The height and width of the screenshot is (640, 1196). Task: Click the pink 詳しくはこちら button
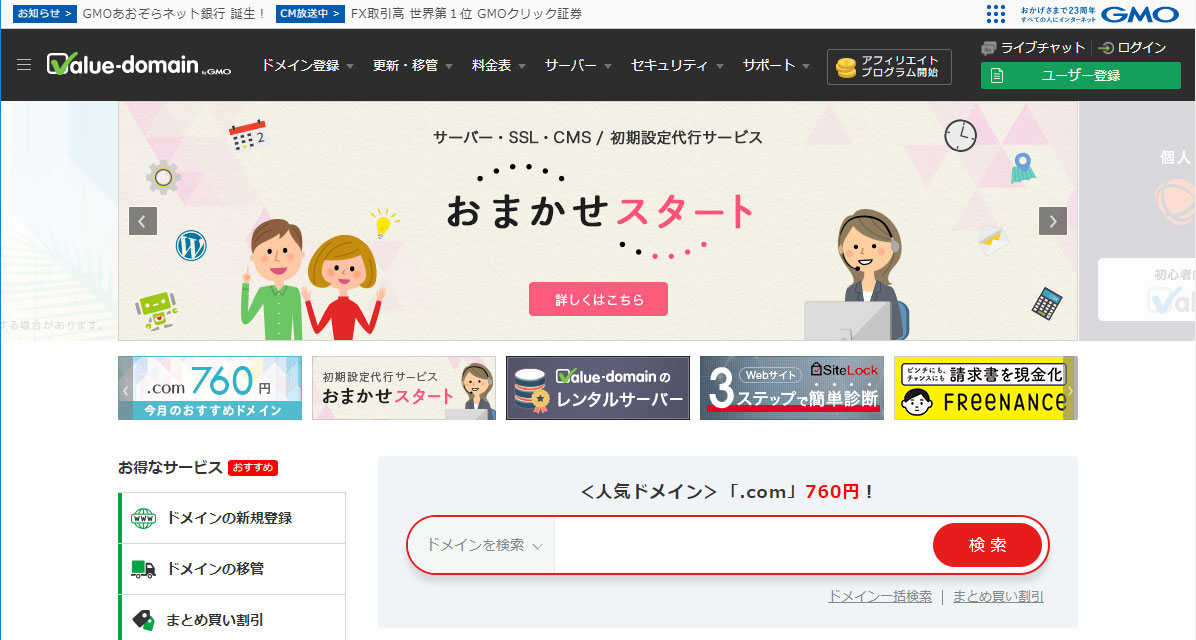[599, 299]
